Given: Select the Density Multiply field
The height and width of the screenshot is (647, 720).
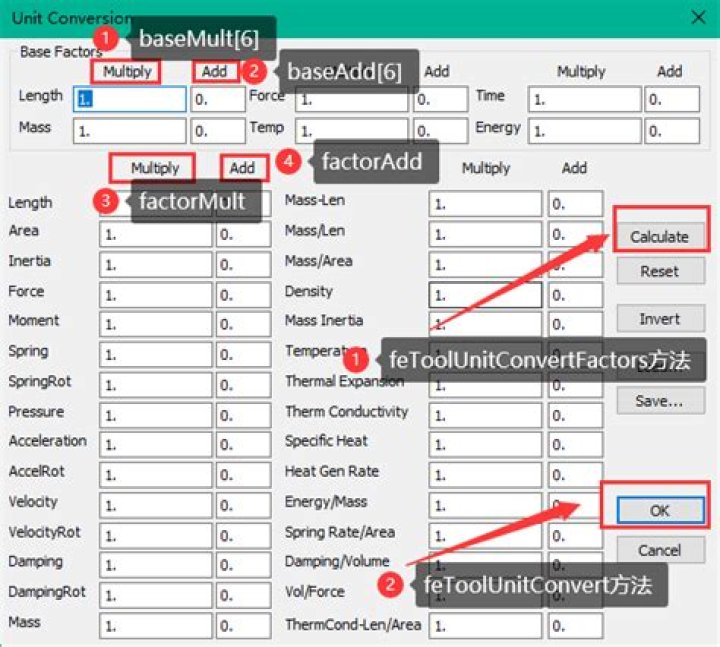Looking at the screenshot, I should click(x=485, y=295).
